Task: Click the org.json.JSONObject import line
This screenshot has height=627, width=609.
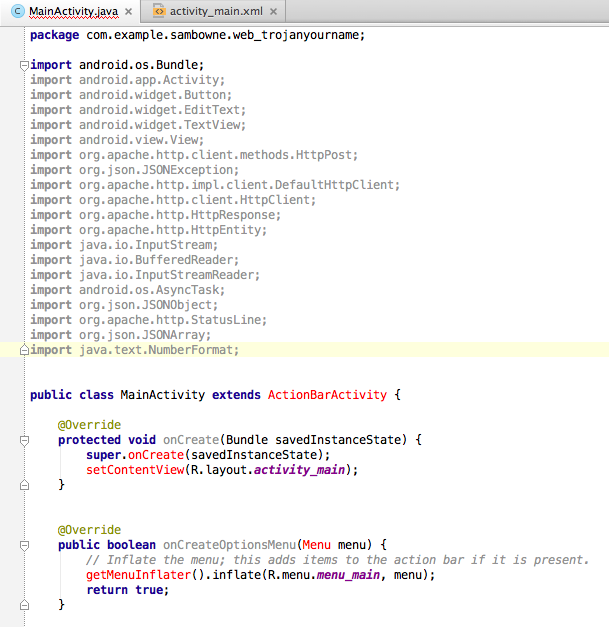Action: [x=124, y=305]
